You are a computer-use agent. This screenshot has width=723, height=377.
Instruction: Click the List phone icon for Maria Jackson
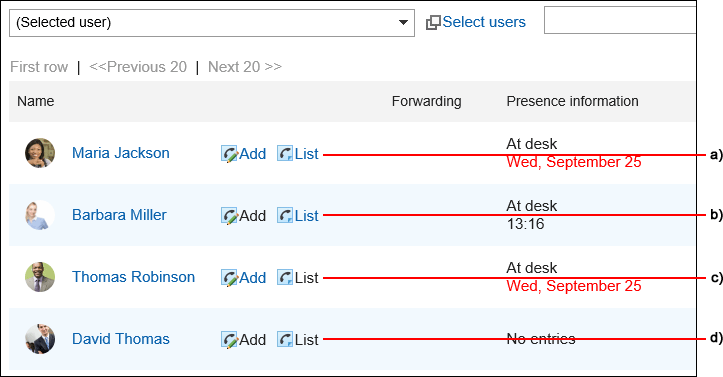tap(285, 153)
